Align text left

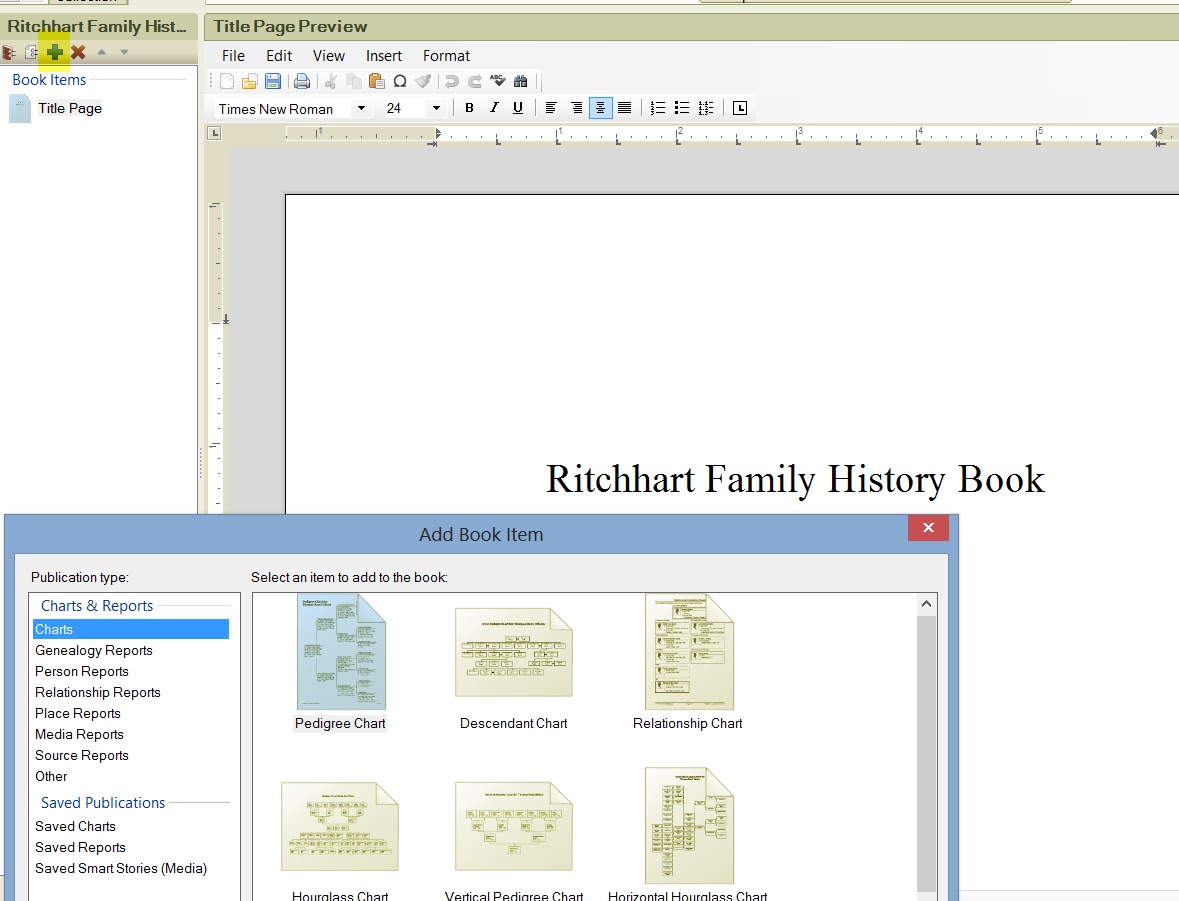[551, 108]
